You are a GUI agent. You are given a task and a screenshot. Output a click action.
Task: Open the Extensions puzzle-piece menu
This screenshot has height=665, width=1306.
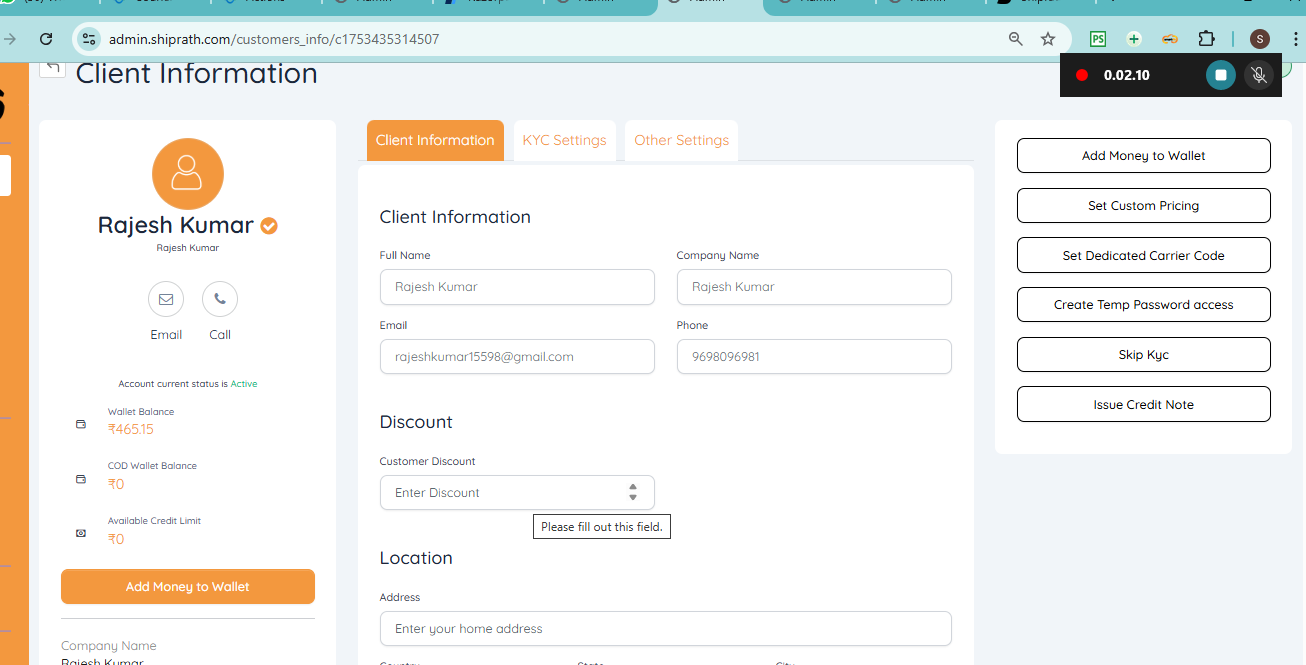(1206, 39)
